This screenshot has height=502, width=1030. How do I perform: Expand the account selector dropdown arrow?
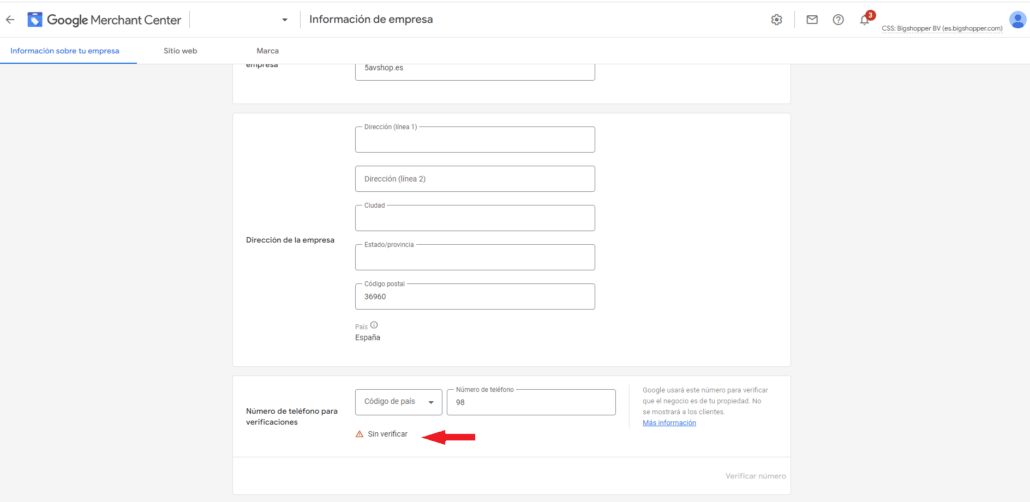coord(285,20)
